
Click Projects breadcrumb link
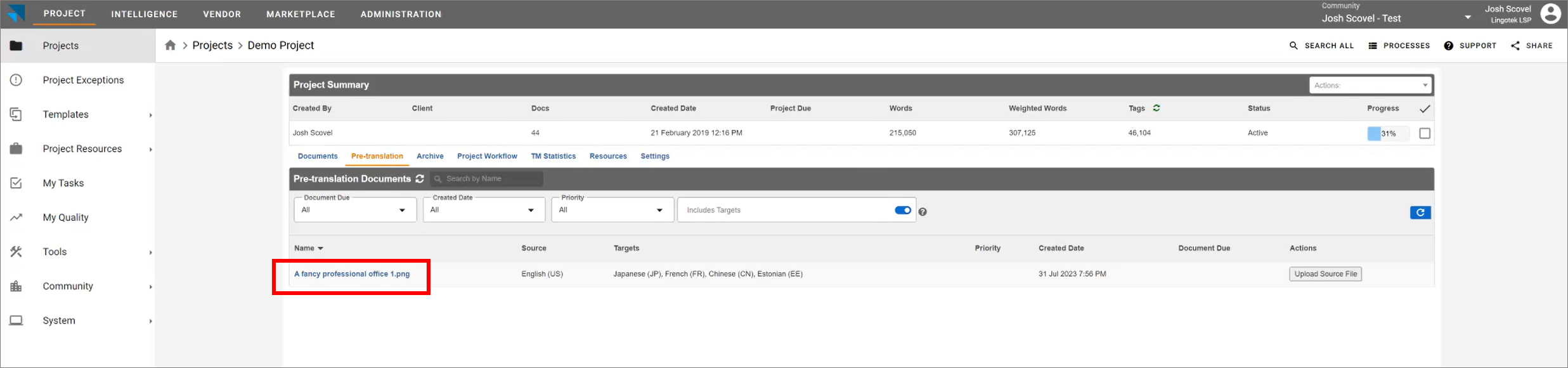212,45
